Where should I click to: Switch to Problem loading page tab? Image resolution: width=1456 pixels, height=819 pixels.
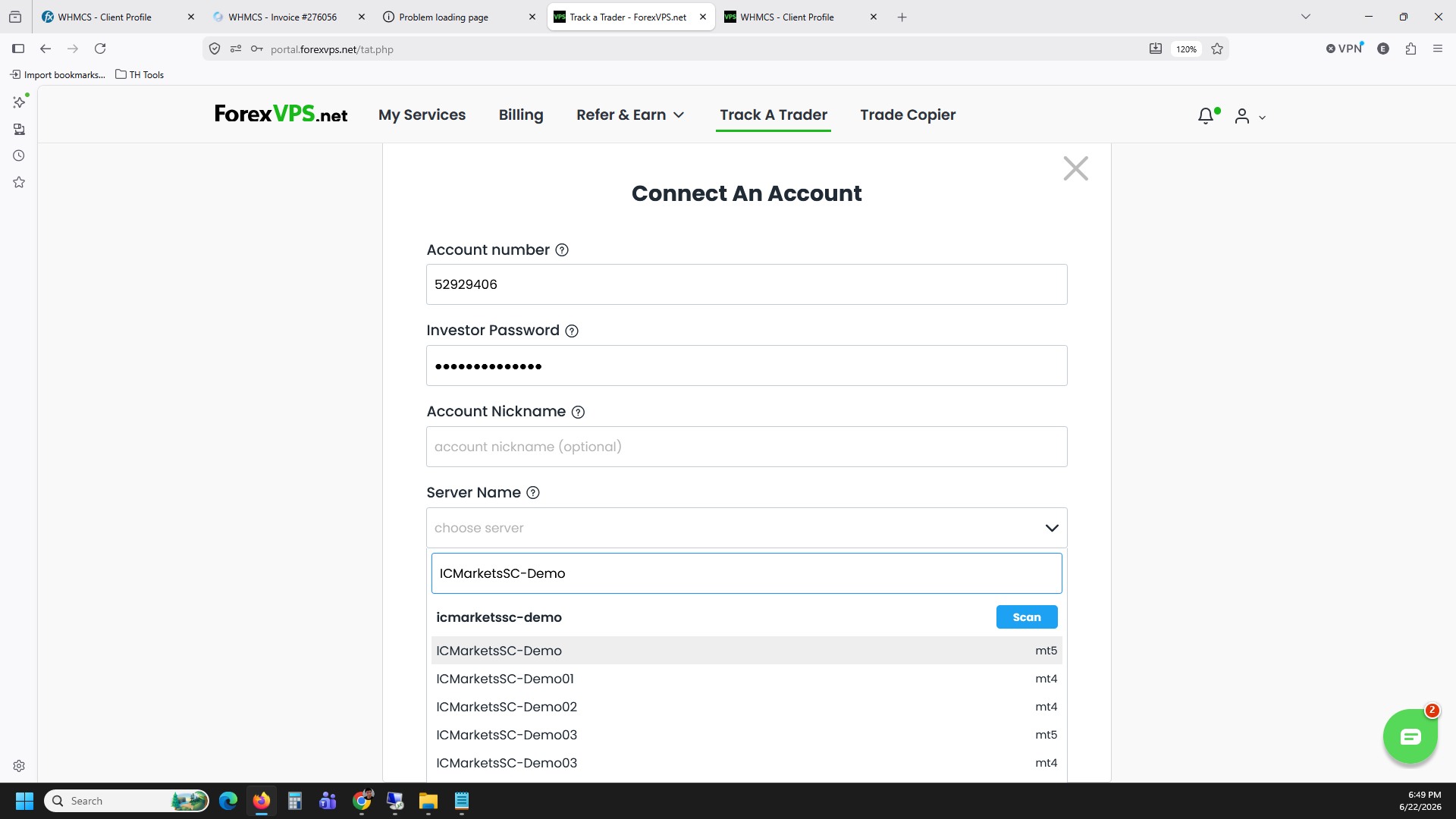(459, 17)
